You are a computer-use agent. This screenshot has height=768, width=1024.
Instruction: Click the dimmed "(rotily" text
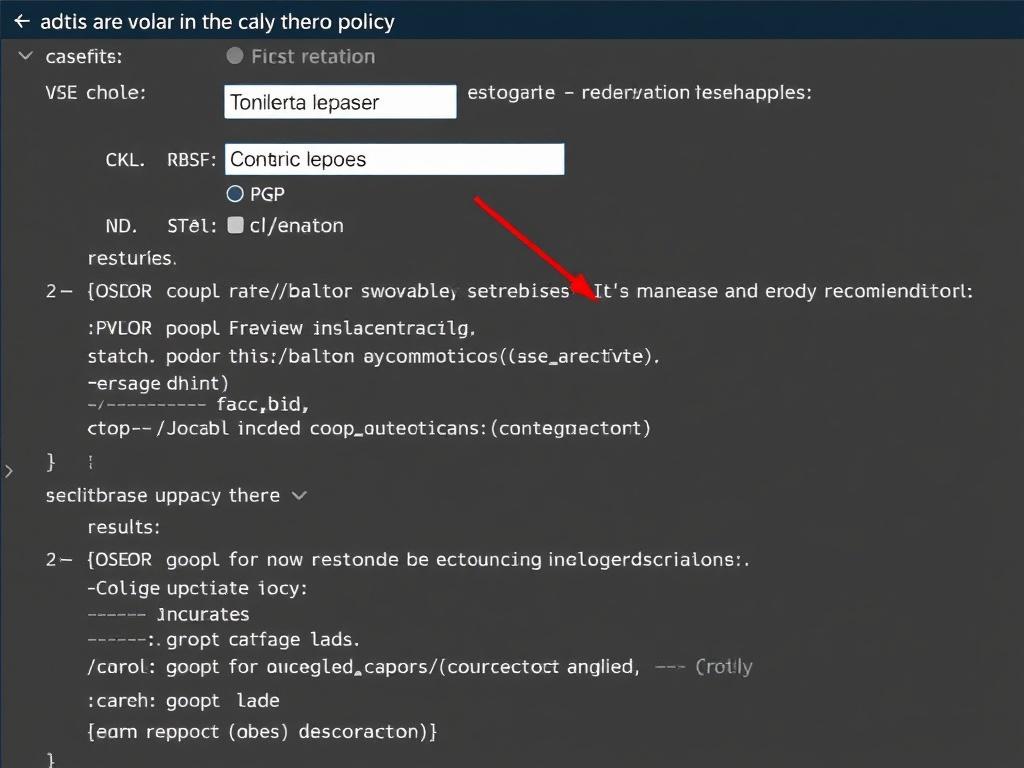tap(724, 667)
